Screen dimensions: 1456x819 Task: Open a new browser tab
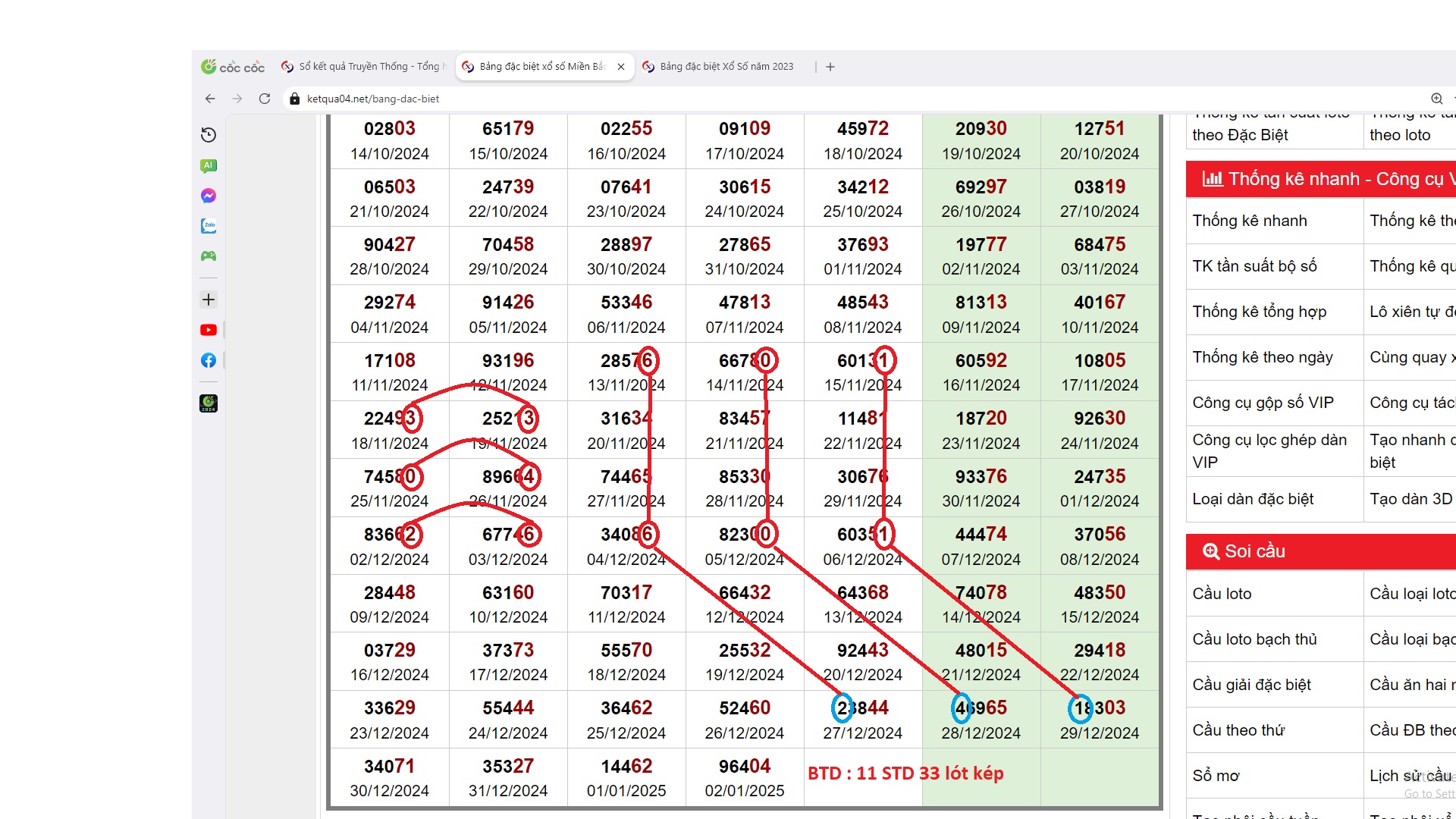click(830, 67)
